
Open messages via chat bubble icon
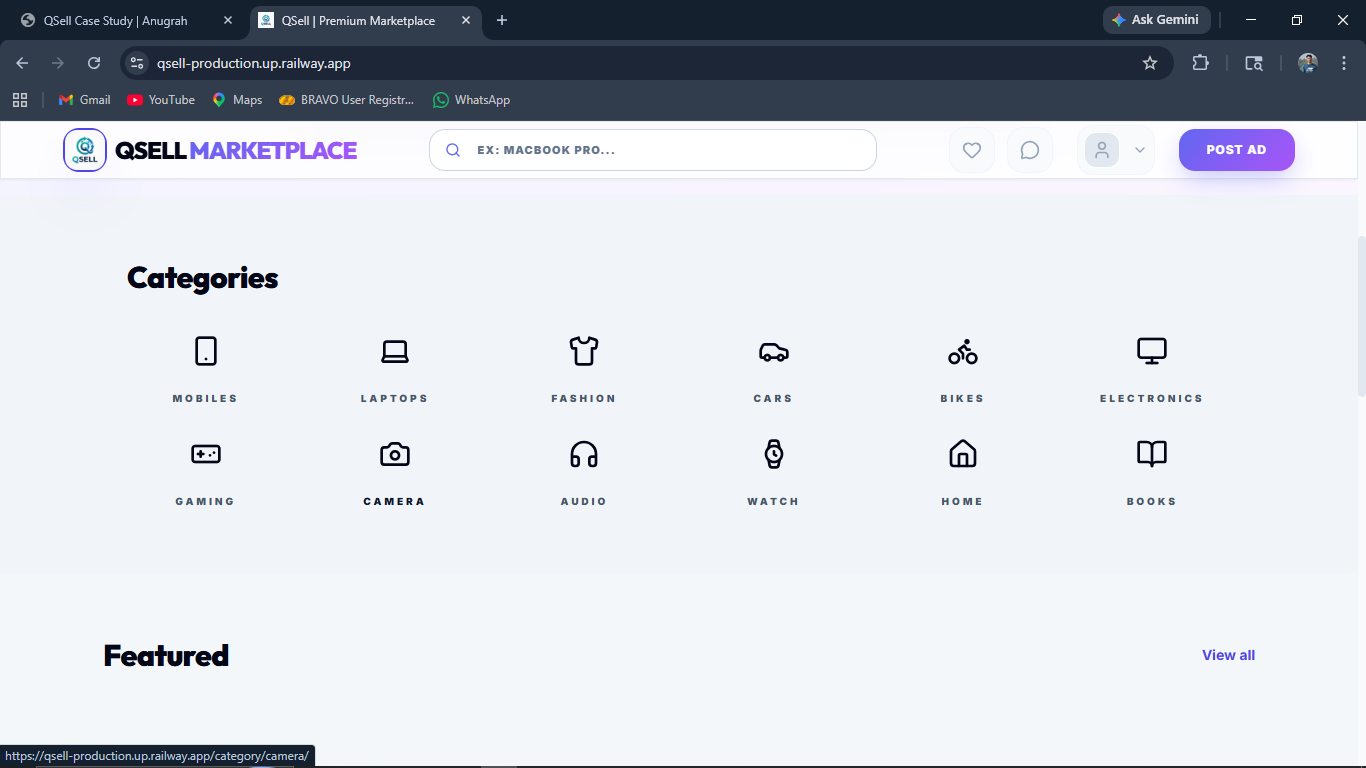1029,150
